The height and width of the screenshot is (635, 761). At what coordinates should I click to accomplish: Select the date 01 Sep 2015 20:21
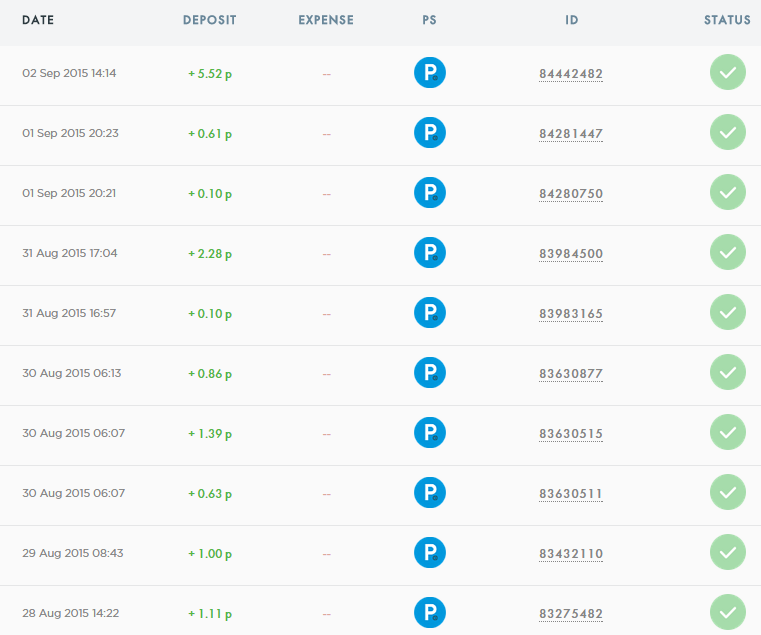(69, 193)
